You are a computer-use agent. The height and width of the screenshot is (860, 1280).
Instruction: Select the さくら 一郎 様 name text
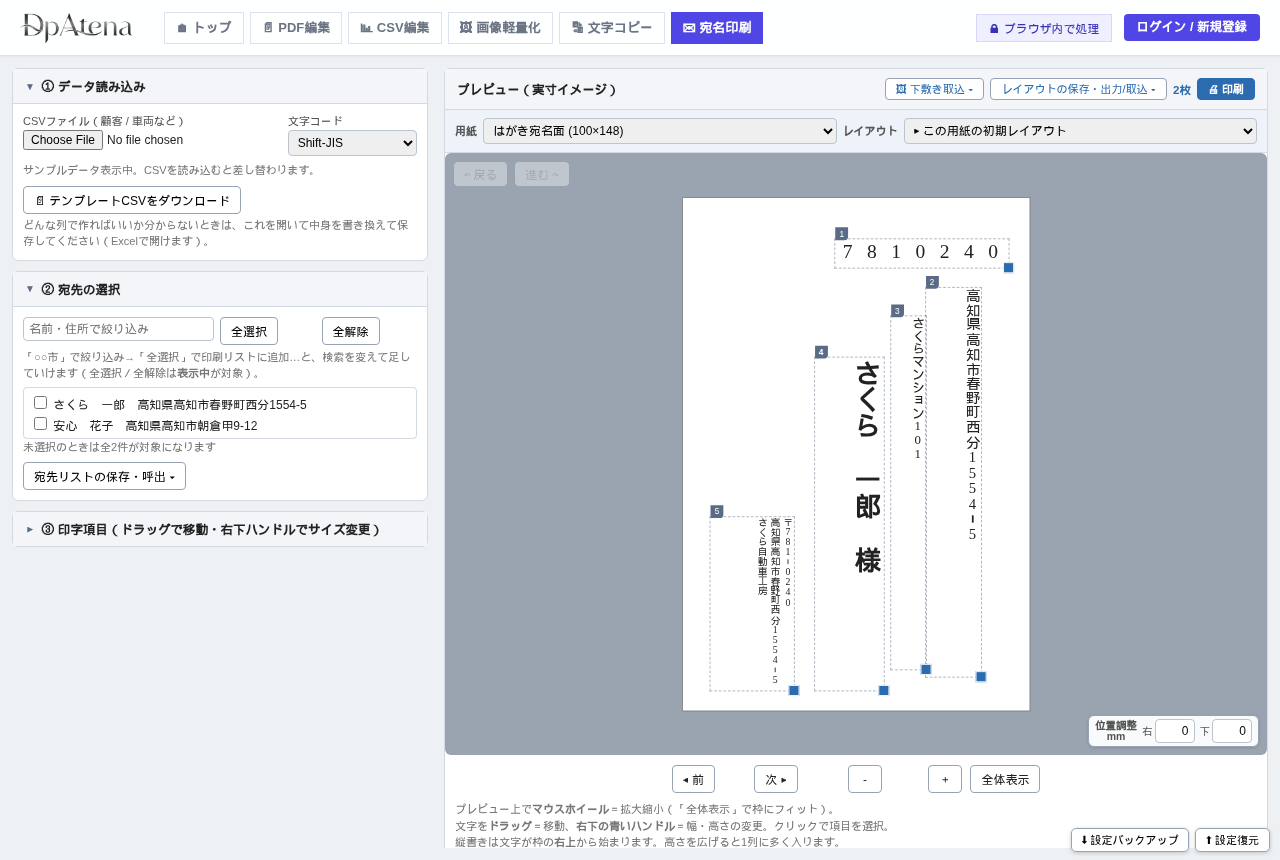[867, 466]
